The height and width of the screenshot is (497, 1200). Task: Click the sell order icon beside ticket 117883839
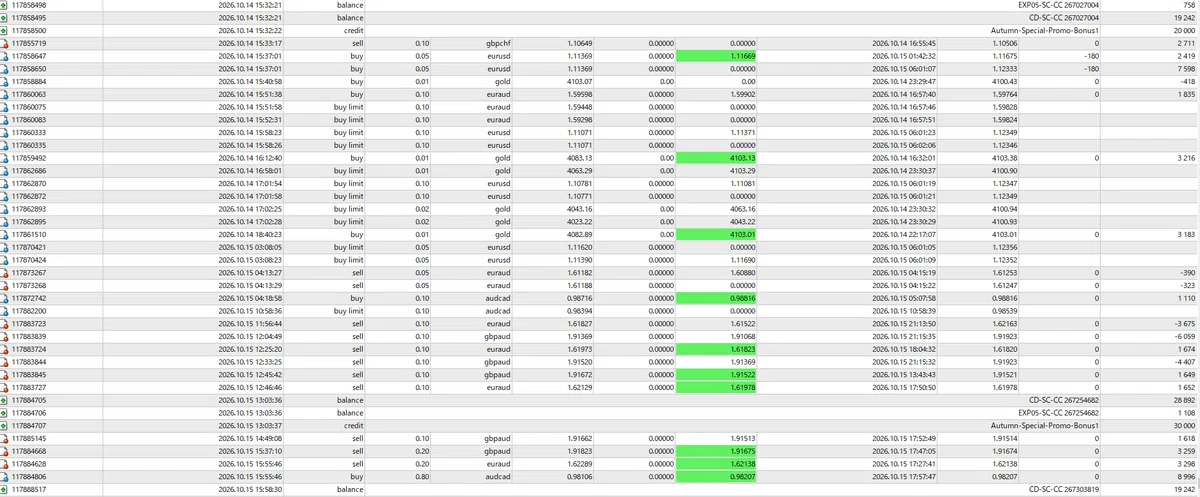click(x=5, y=337)
